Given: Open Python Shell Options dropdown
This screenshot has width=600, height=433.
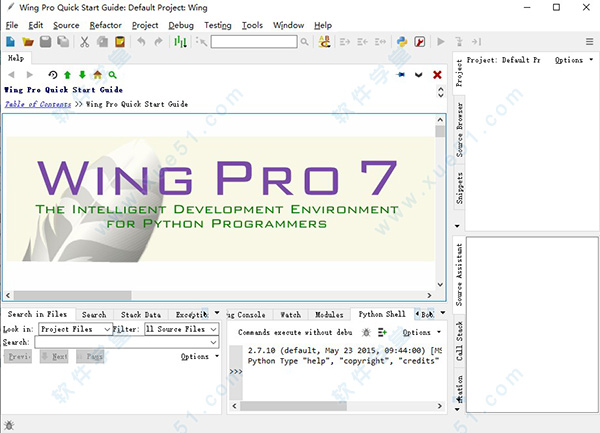Looking at the screenshot, I should [x=421, y=332].
